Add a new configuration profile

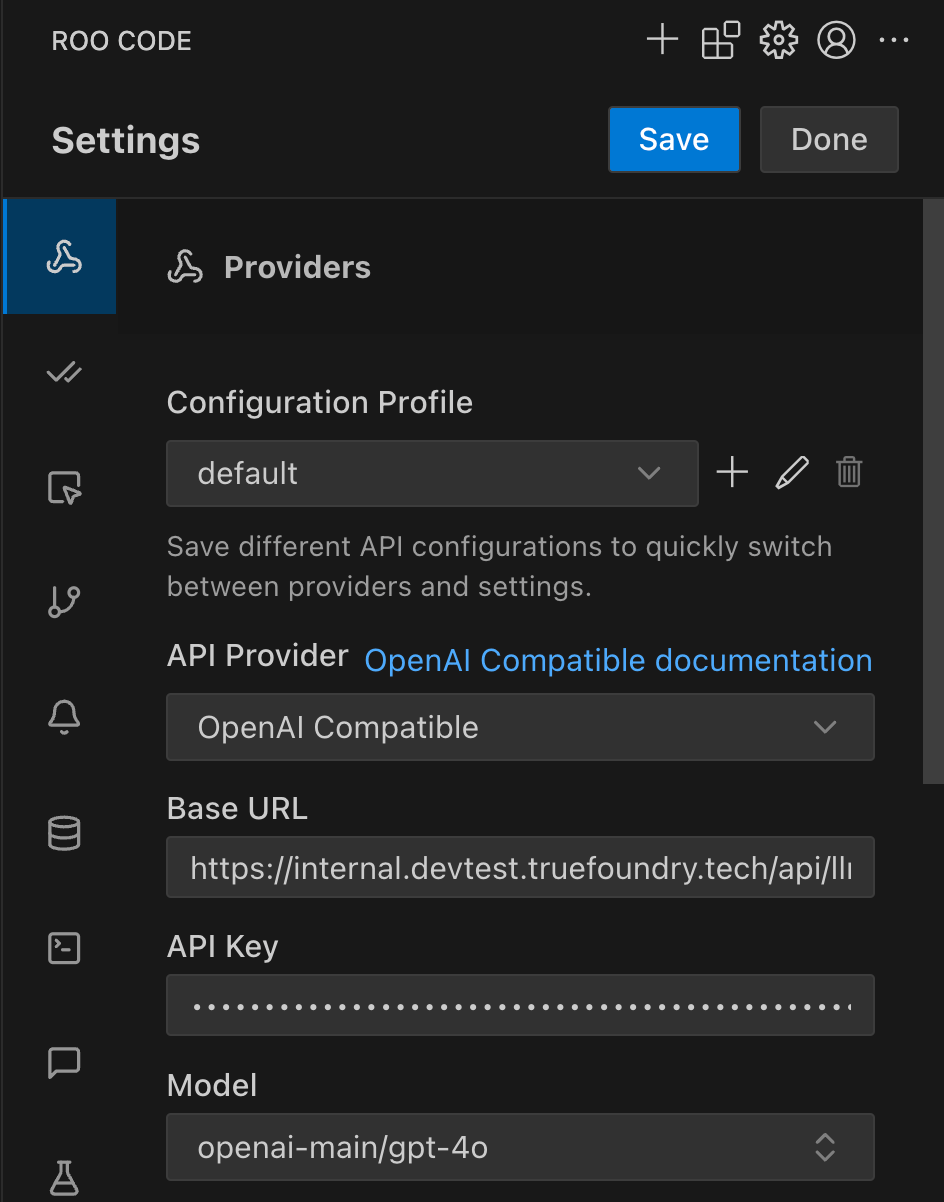(732, 472)
